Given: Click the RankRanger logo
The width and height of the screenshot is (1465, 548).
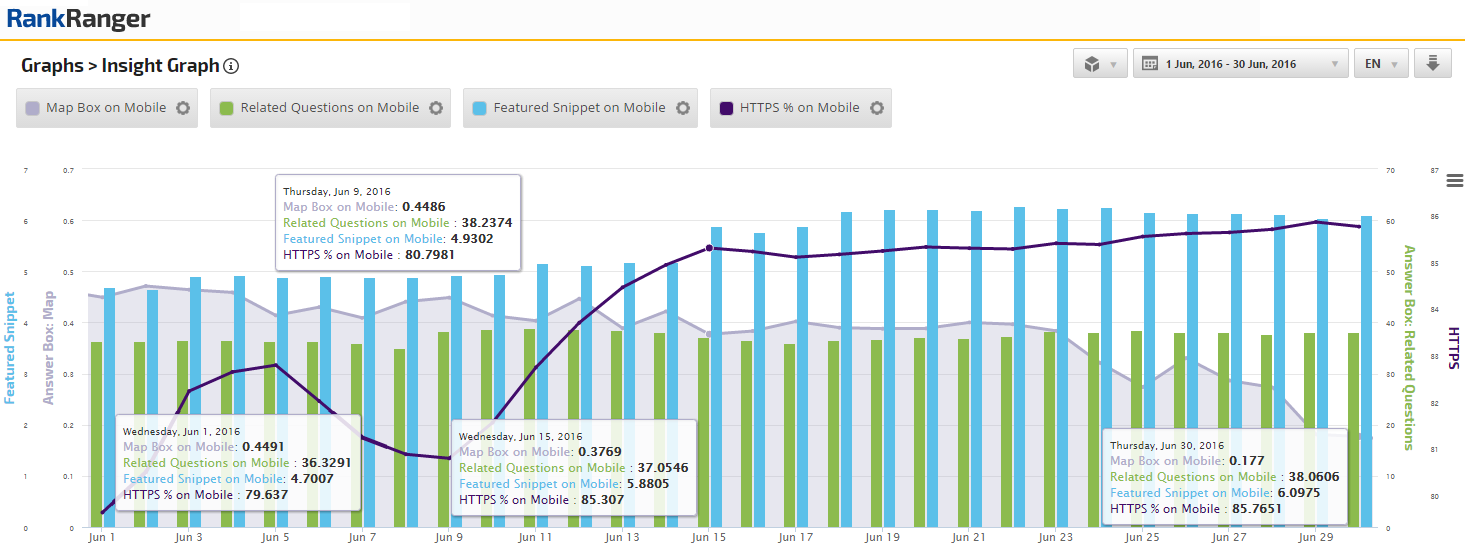Looking at the screenshot, I should coord(78,19).
